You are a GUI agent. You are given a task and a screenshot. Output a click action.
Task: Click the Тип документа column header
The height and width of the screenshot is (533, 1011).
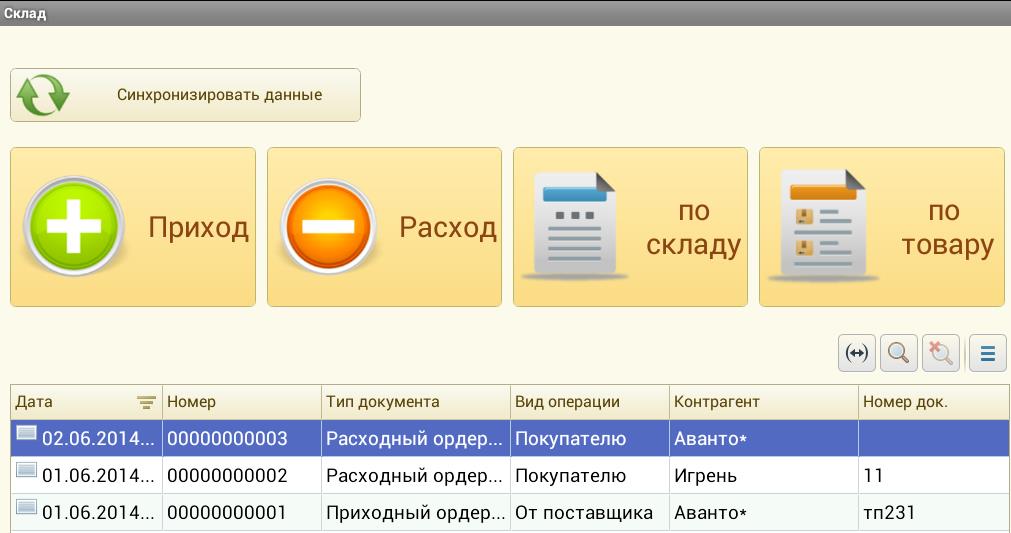coord(414,402)
